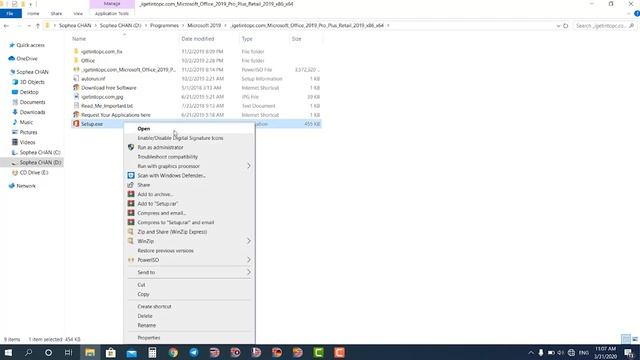Choose Share in context menu
This screenshot has height=360, width=640.
pos(144,185)
